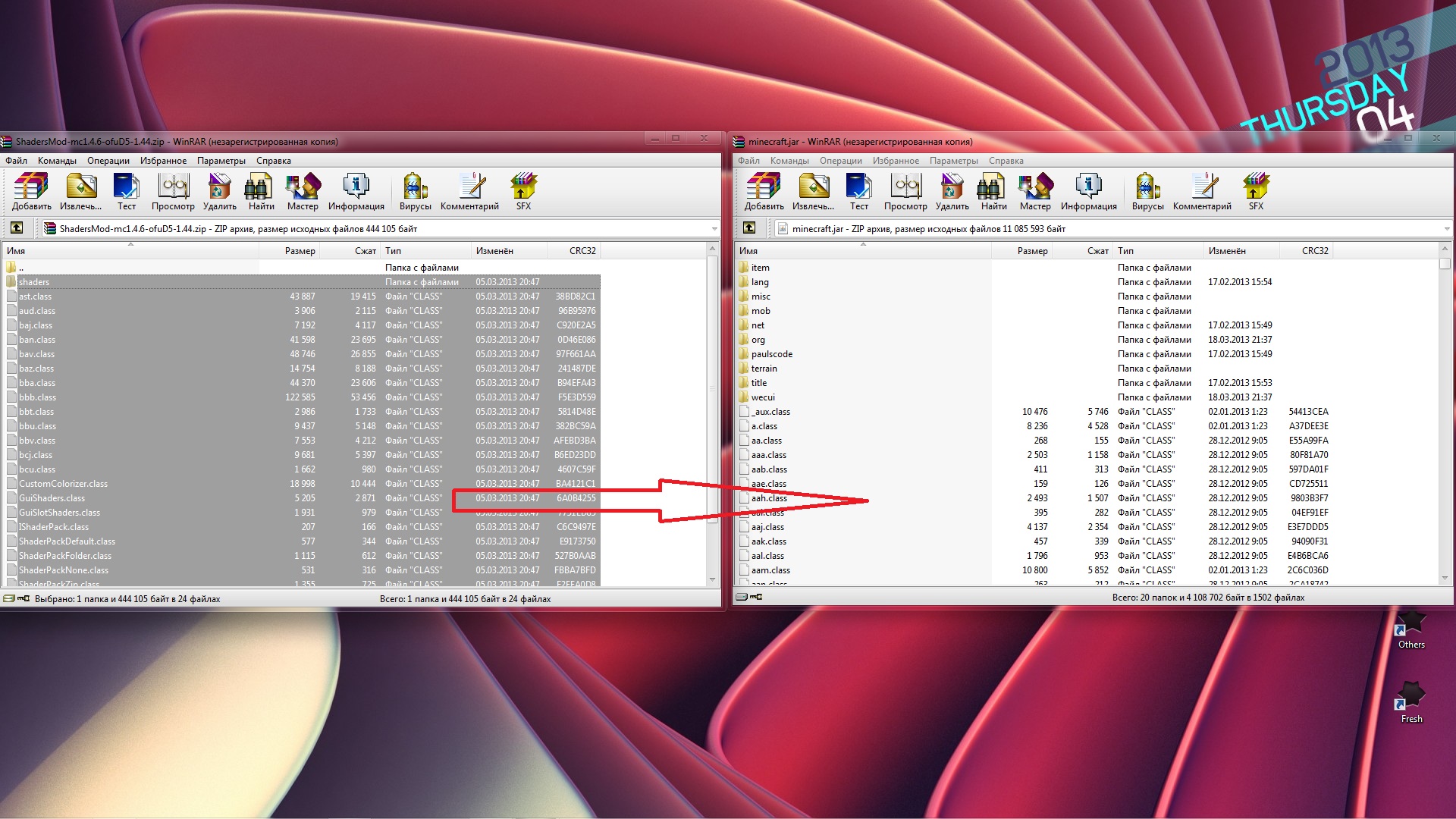Open Команды menu in ShadersMod window

57,161
